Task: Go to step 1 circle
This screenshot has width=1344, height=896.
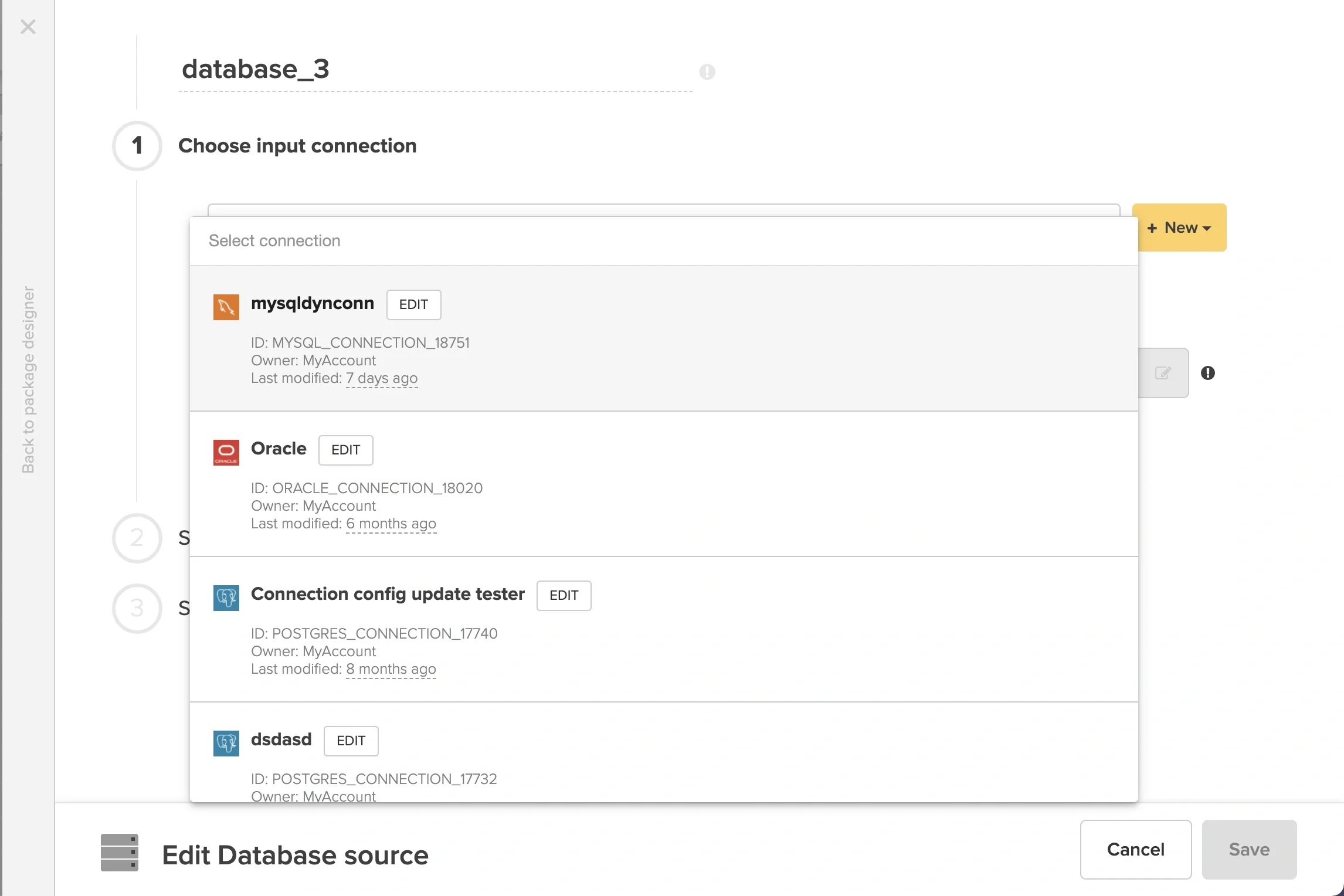Action: click(x=137, y=145)
